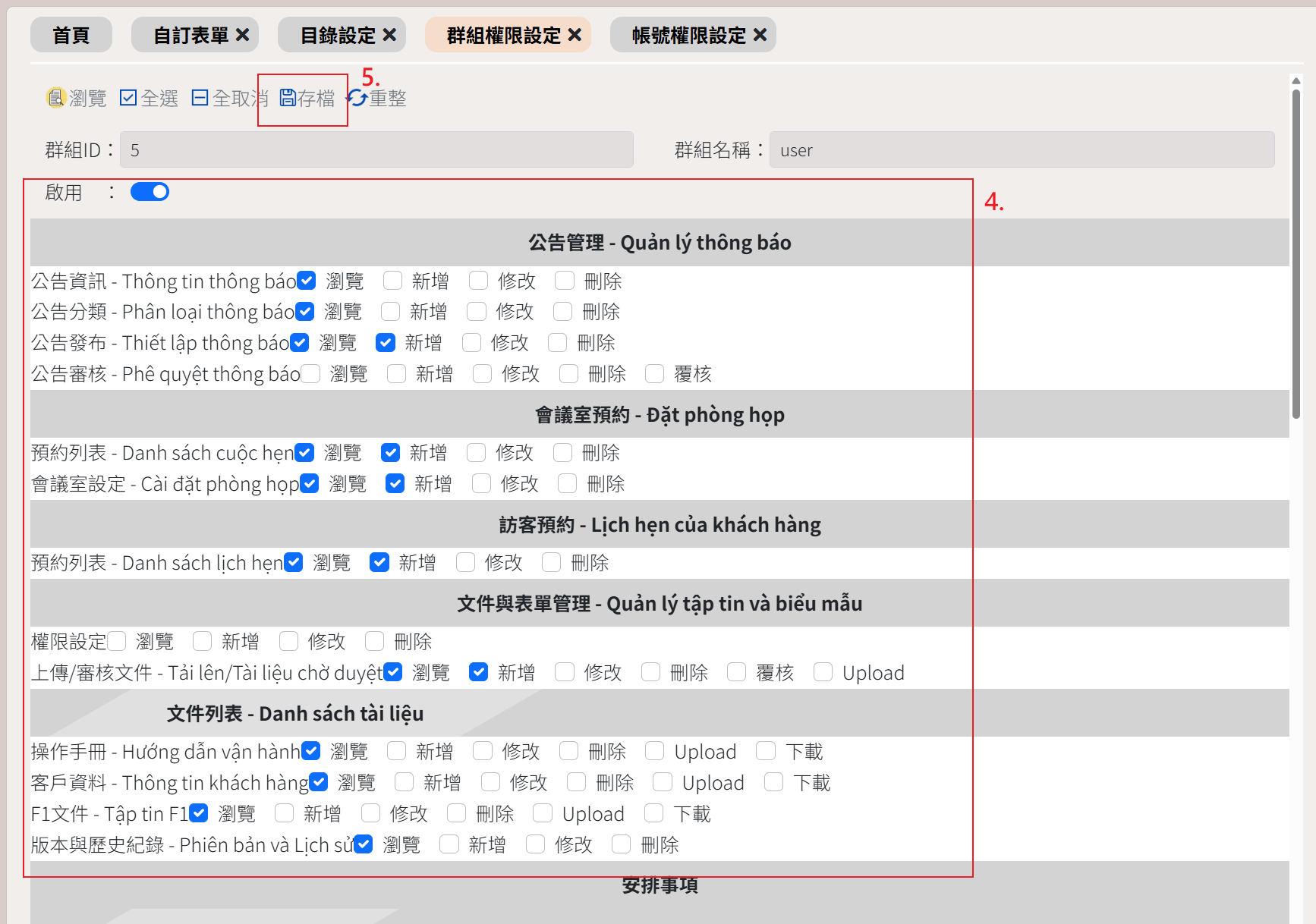Switch to the 帳號權限設定 tab
Screen dimensions: 1316x924
click(688, 35)
